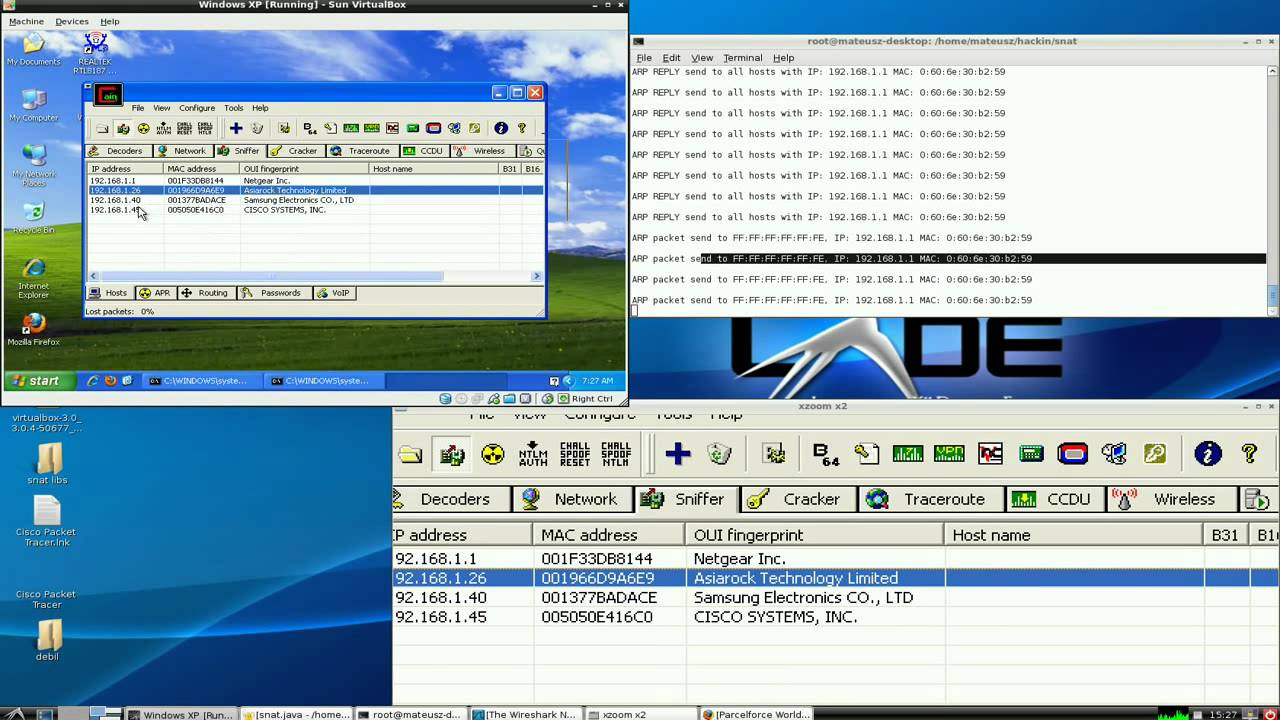Image resolution: width=1280 pixels, height=720 pixels.
Task: Open Terminal menu in root terminal window
Action: 742,58
